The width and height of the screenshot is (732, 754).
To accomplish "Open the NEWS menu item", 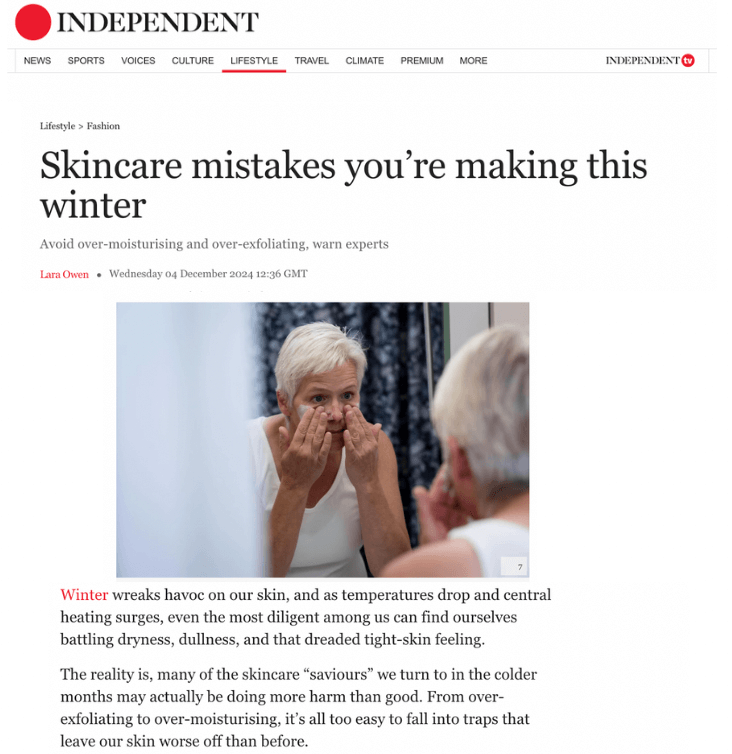I will [x=37, y=61].
